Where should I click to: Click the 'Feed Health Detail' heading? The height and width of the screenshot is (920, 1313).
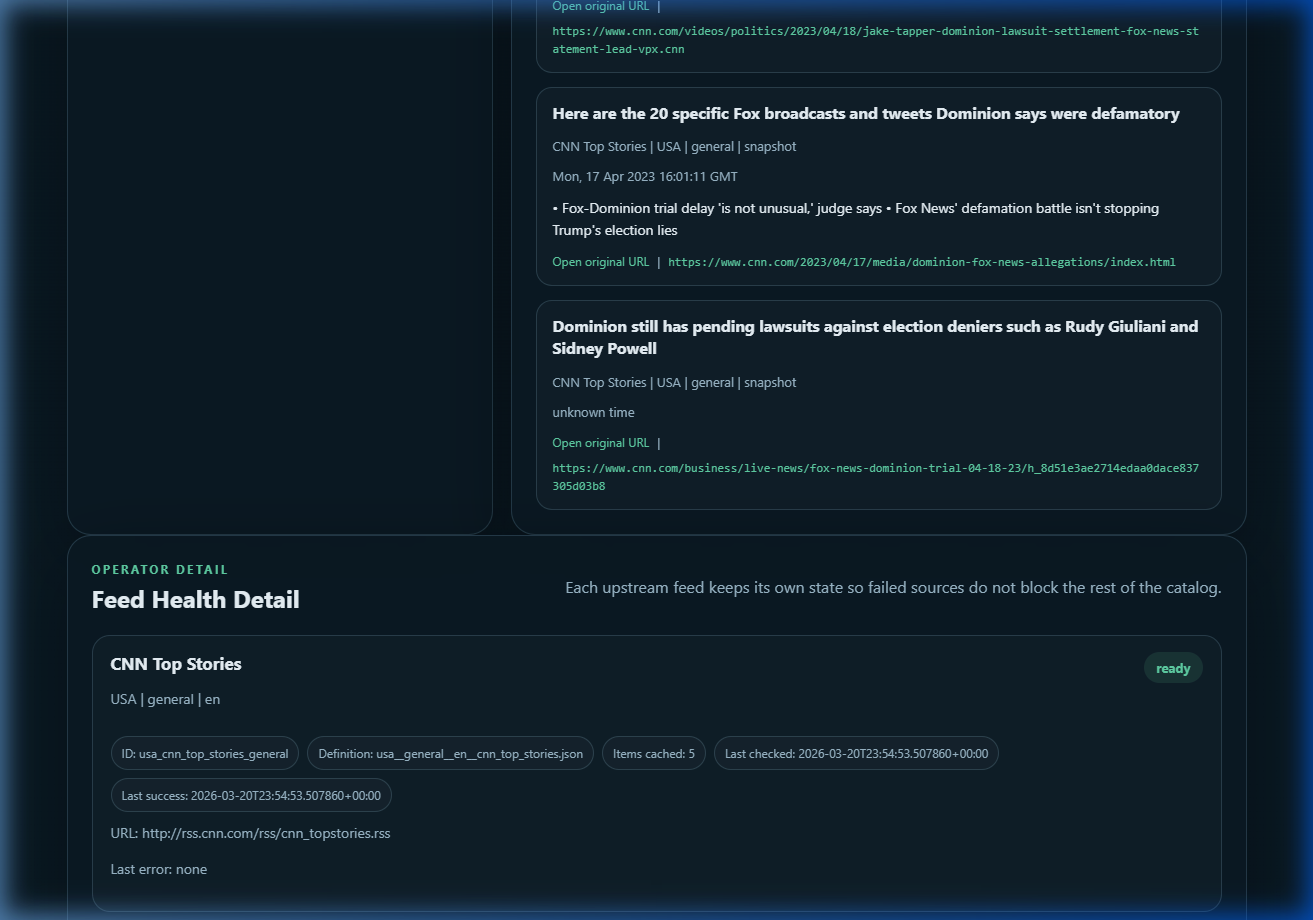click(195, 600)
